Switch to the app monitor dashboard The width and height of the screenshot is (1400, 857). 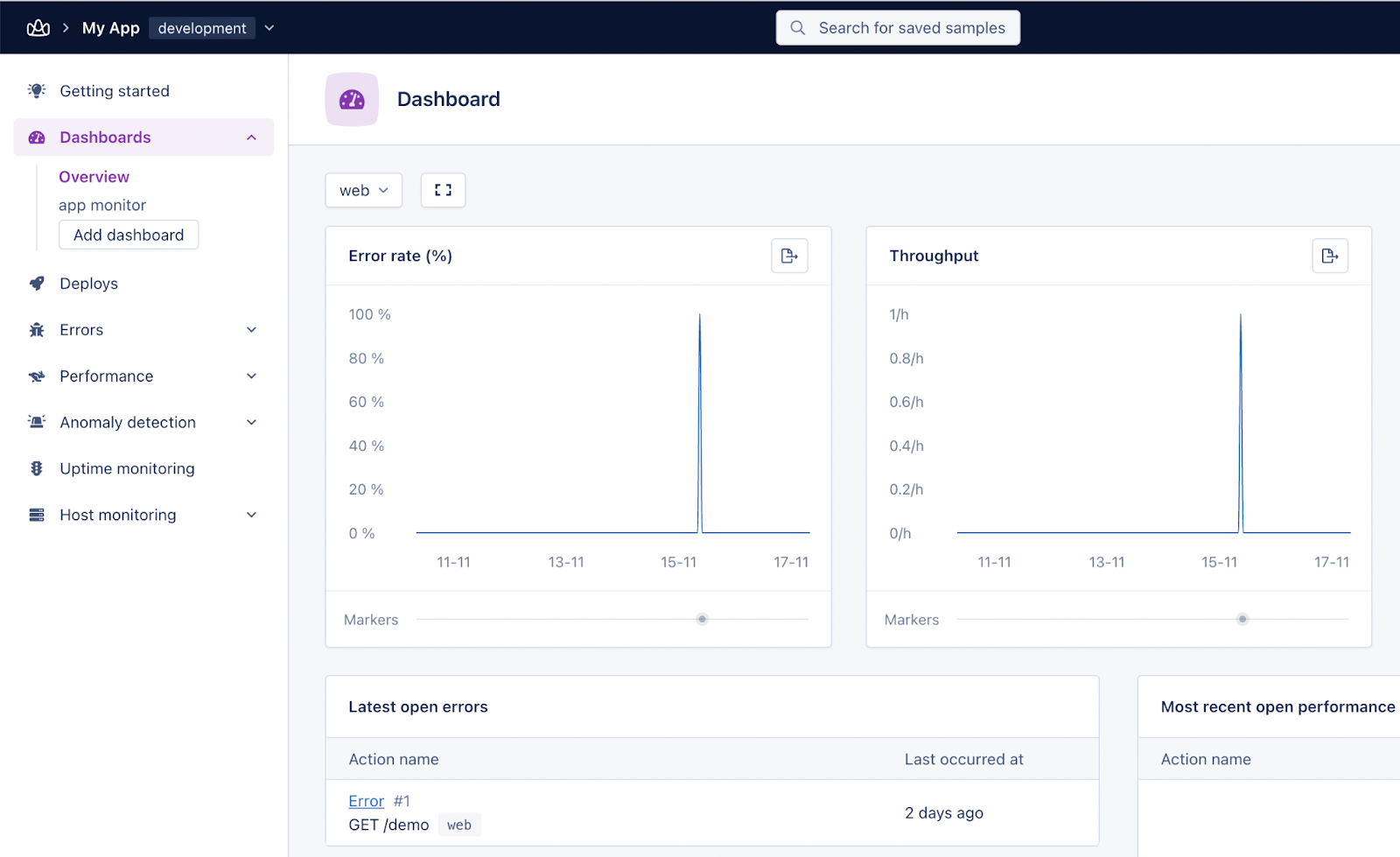tap(102, 205)
